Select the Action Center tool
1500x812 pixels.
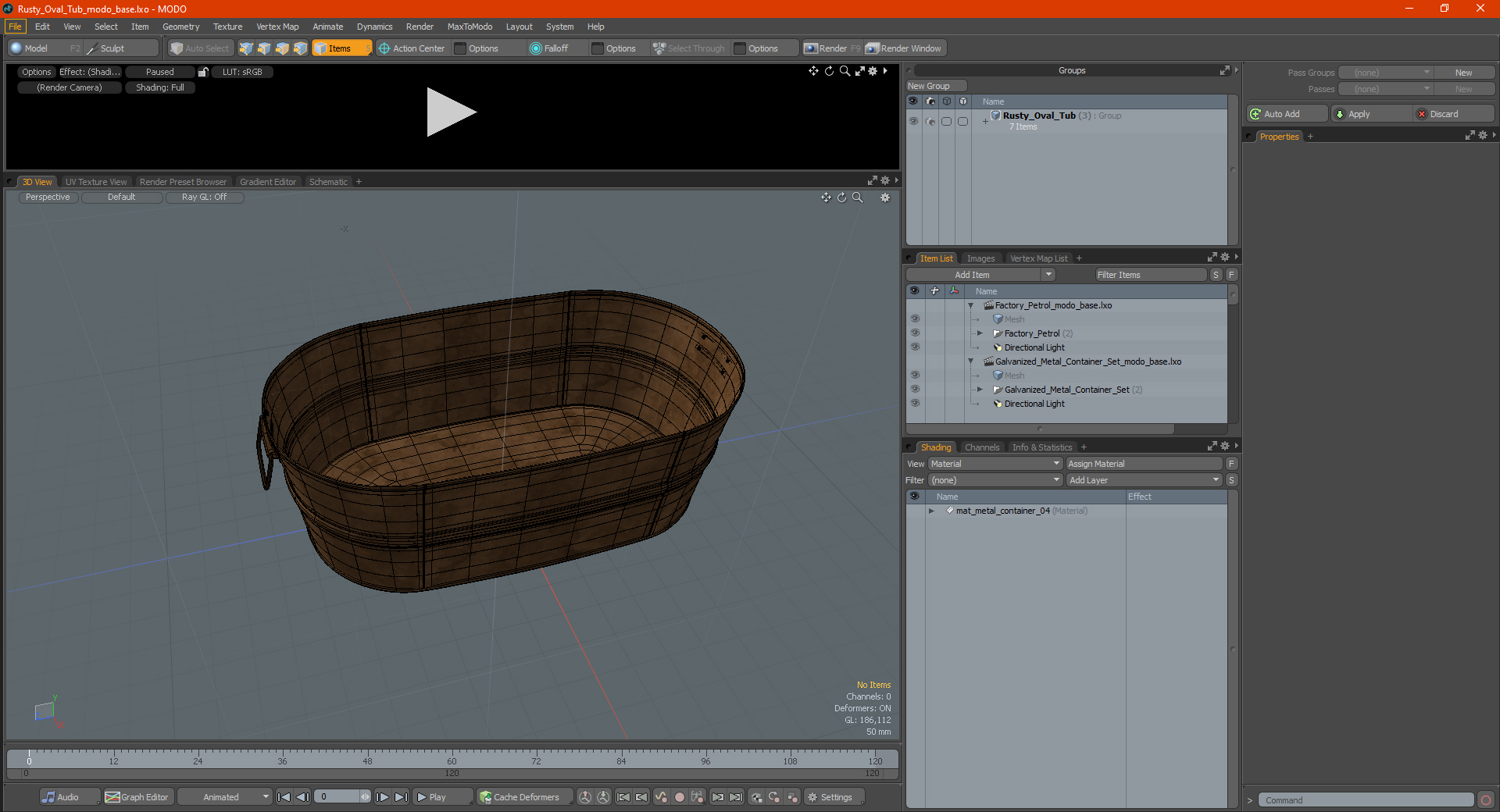tap(412, 48)
